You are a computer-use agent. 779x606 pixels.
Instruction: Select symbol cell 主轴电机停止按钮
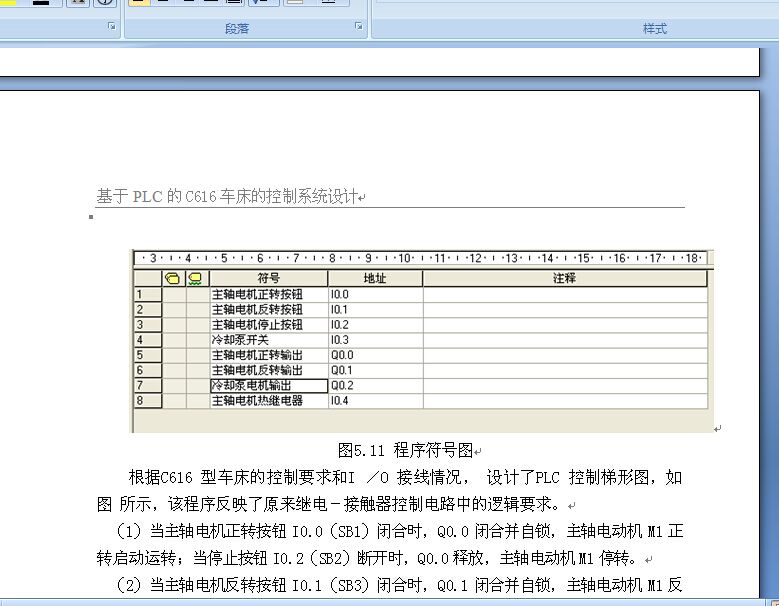click(269, 325)
